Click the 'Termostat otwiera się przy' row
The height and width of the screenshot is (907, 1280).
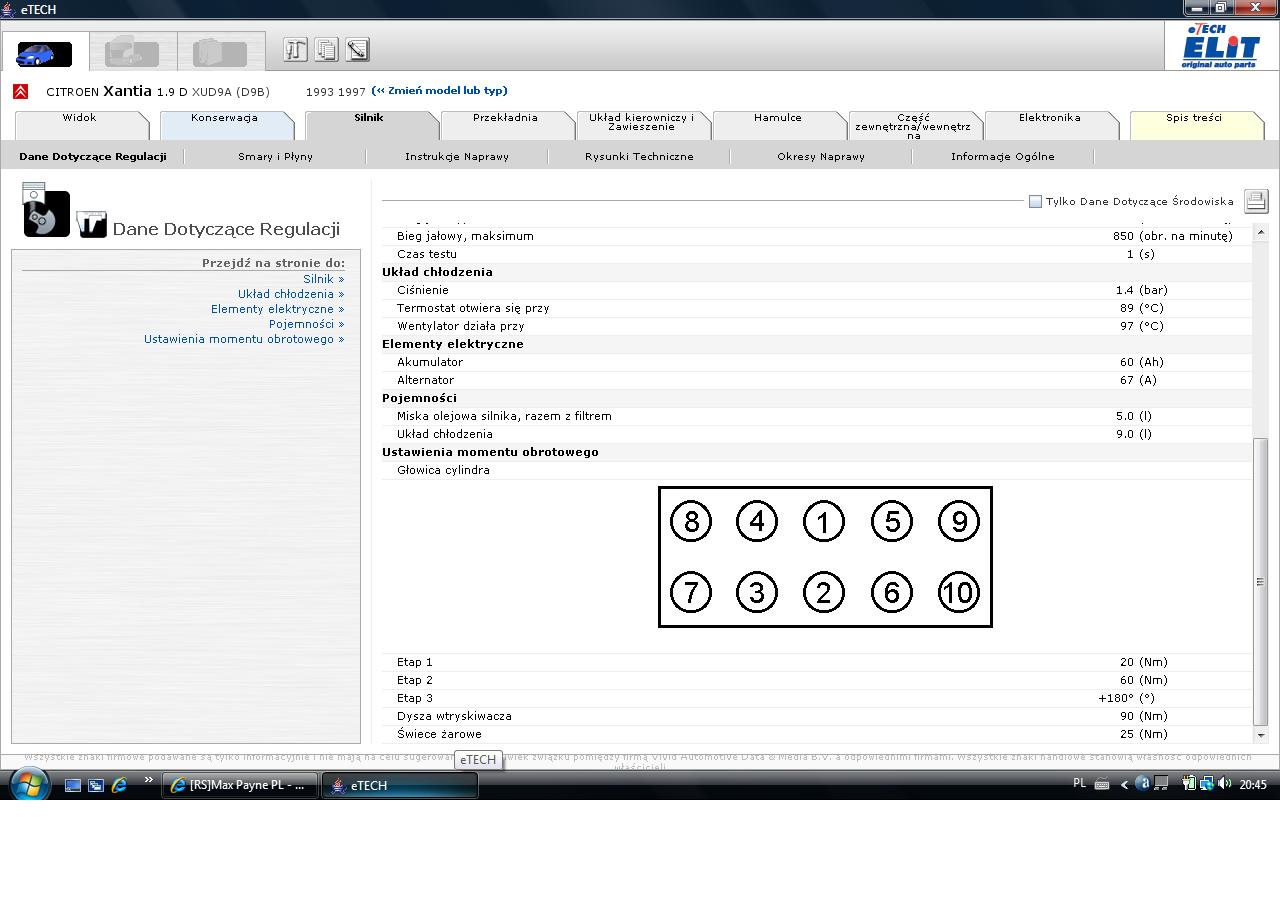tap(817, 308)
